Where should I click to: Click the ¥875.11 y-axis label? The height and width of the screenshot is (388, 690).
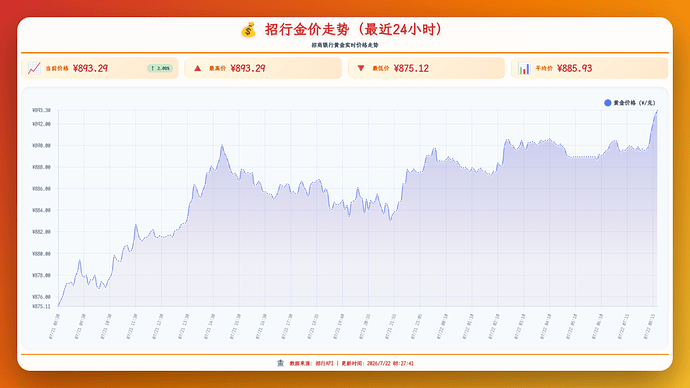coord(41,307)
